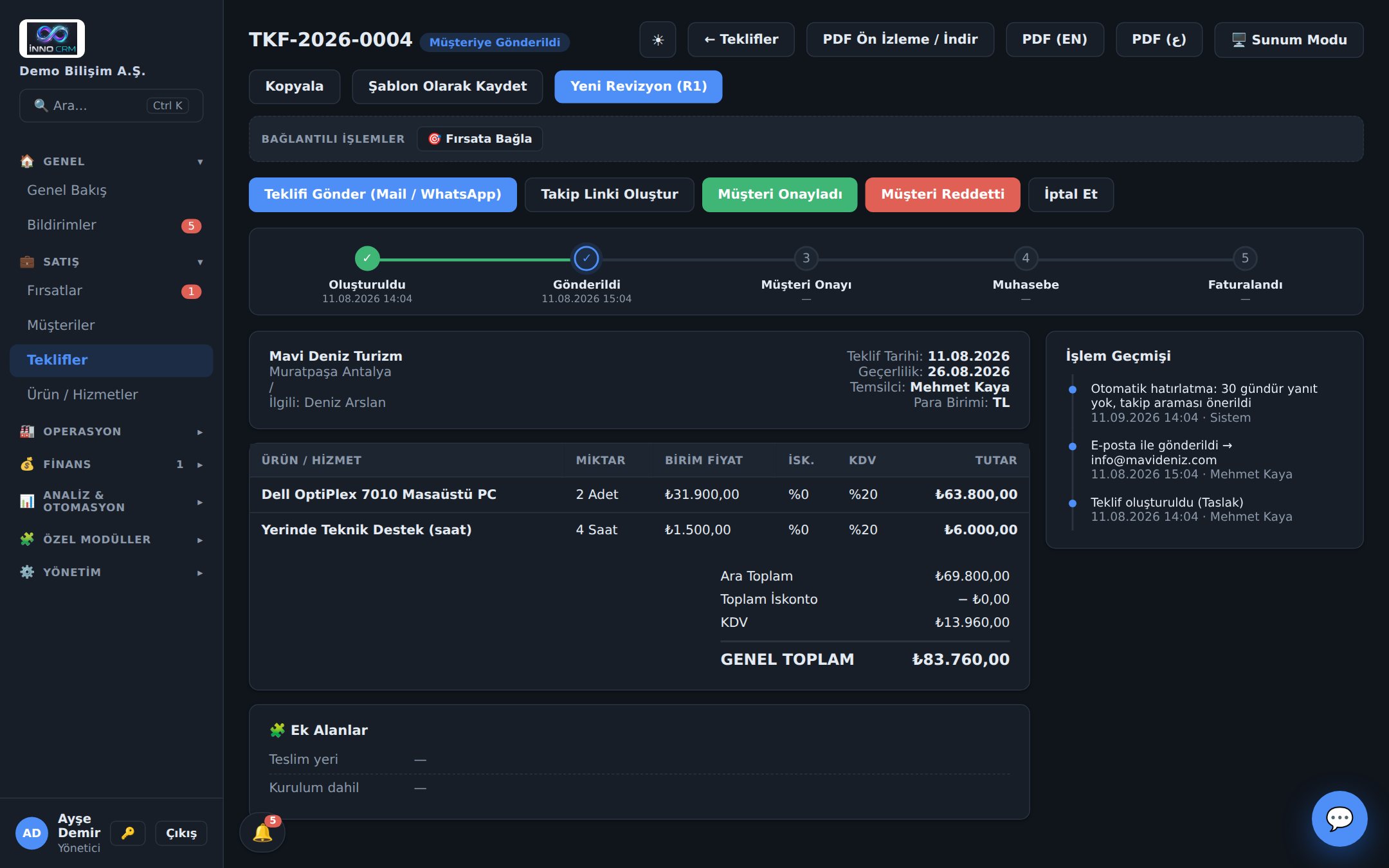Viewport: 1389px width, 868px height.
Task: Collapse the GENEL sidebar section
Action: click(x=111, y=161)
